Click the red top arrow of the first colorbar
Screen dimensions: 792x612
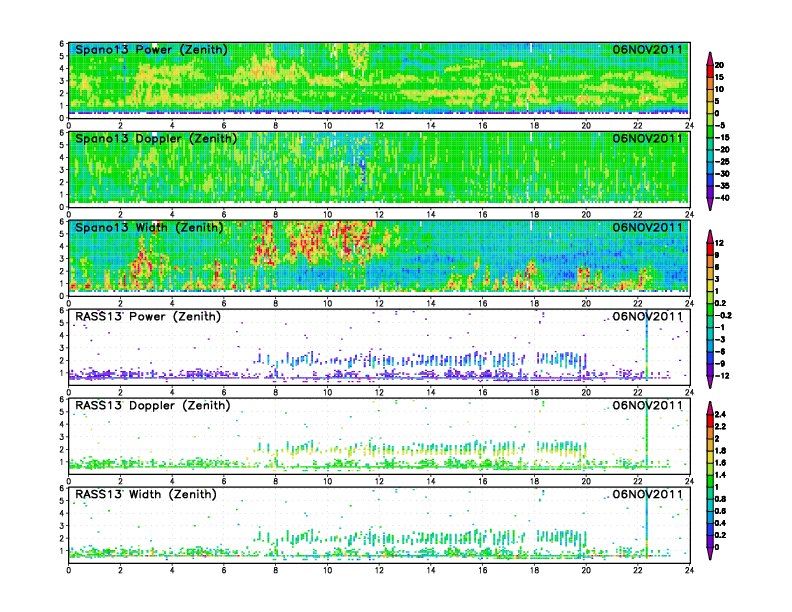pyautogui.click(x=710, y=57)
